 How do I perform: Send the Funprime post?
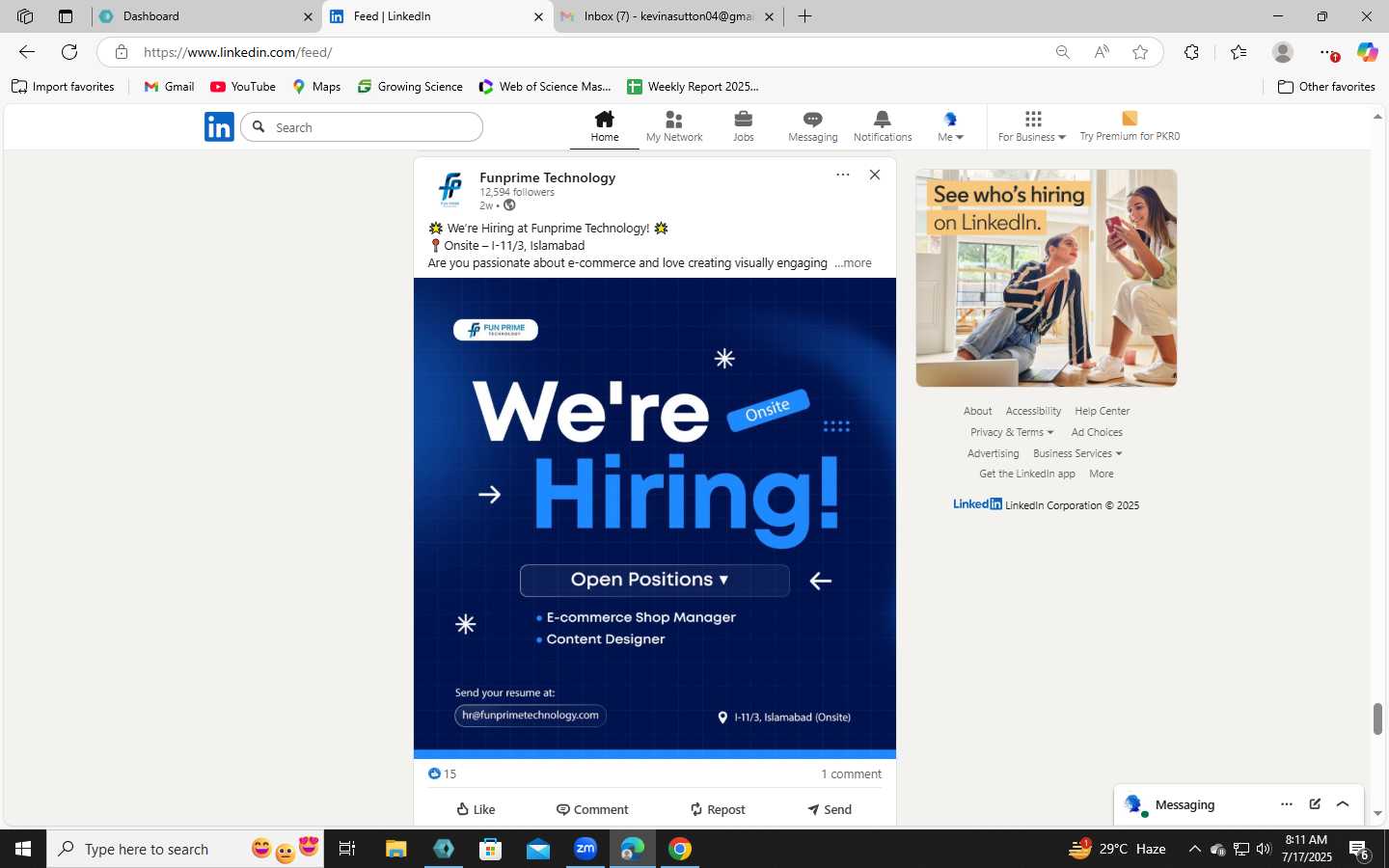pyautogui.click(x=830, y=809)
